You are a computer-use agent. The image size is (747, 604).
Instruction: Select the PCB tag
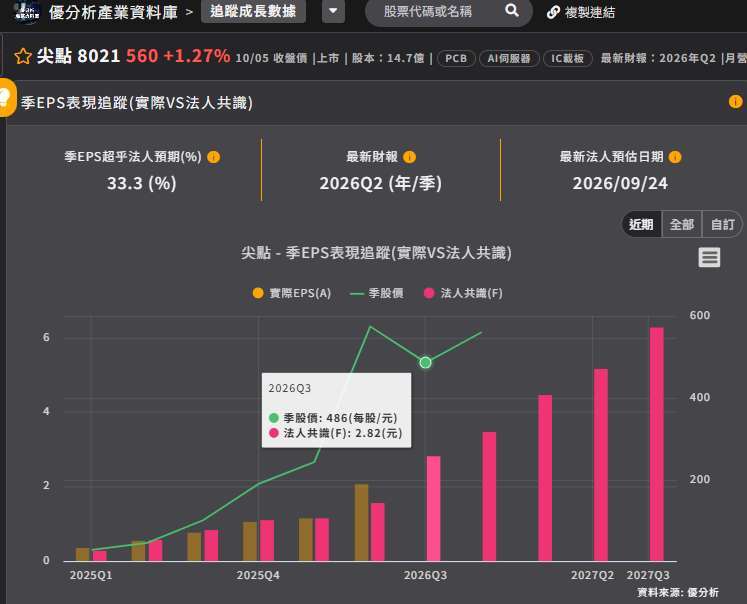(456, 58)
